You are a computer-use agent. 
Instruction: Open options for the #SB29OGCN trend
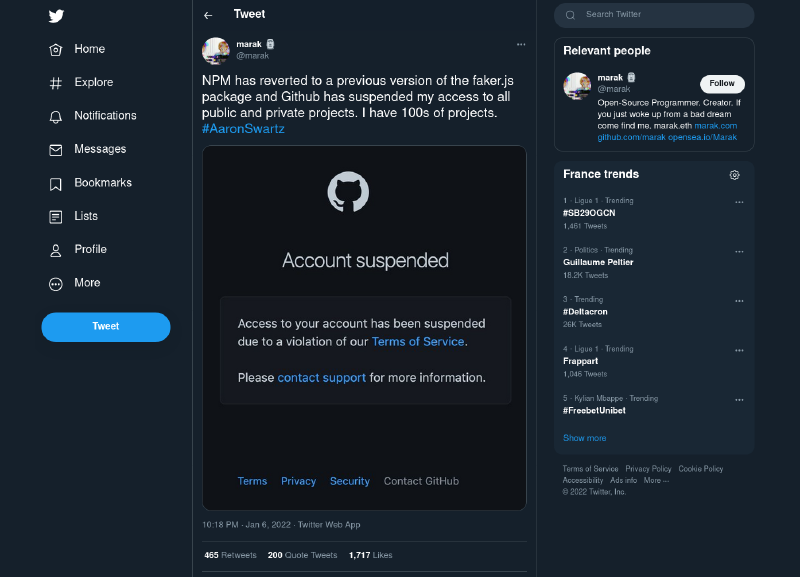(739, 201)
